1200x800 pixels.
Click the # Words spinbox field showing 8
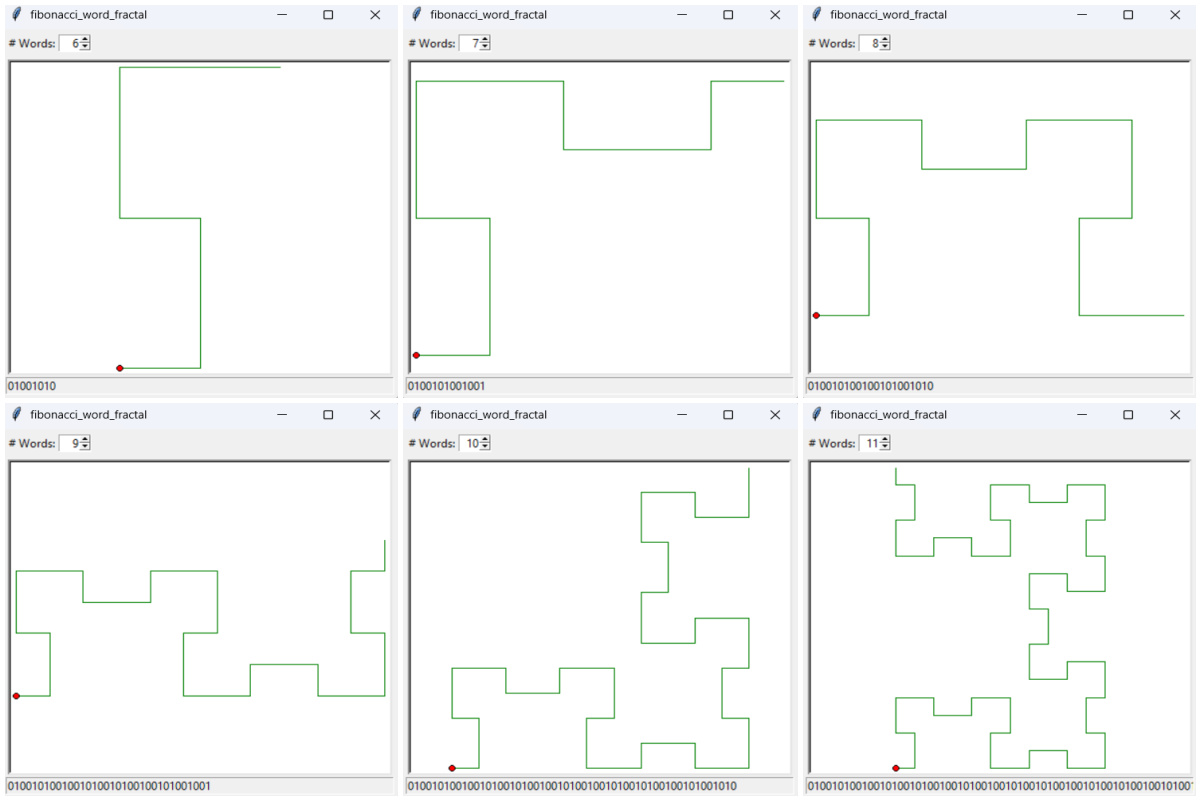[x=870, y=43]
